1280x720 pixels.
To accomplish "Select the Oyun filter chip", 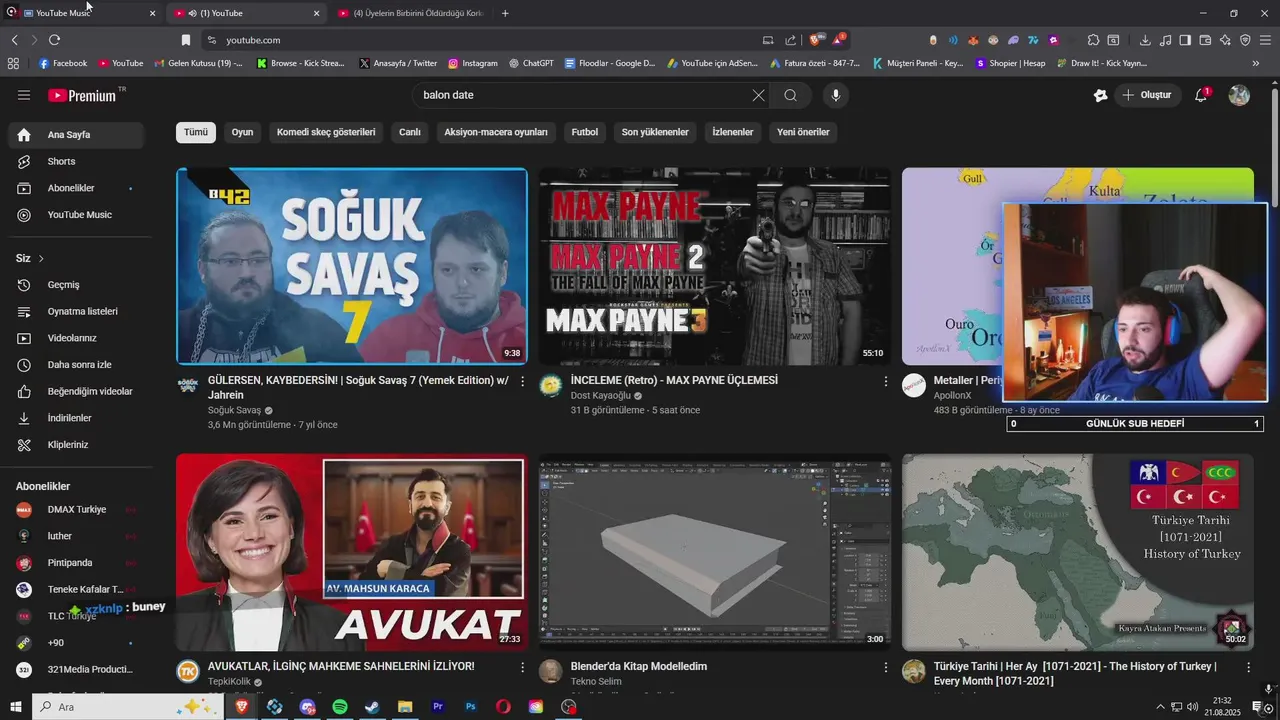I will pos(242,132).
